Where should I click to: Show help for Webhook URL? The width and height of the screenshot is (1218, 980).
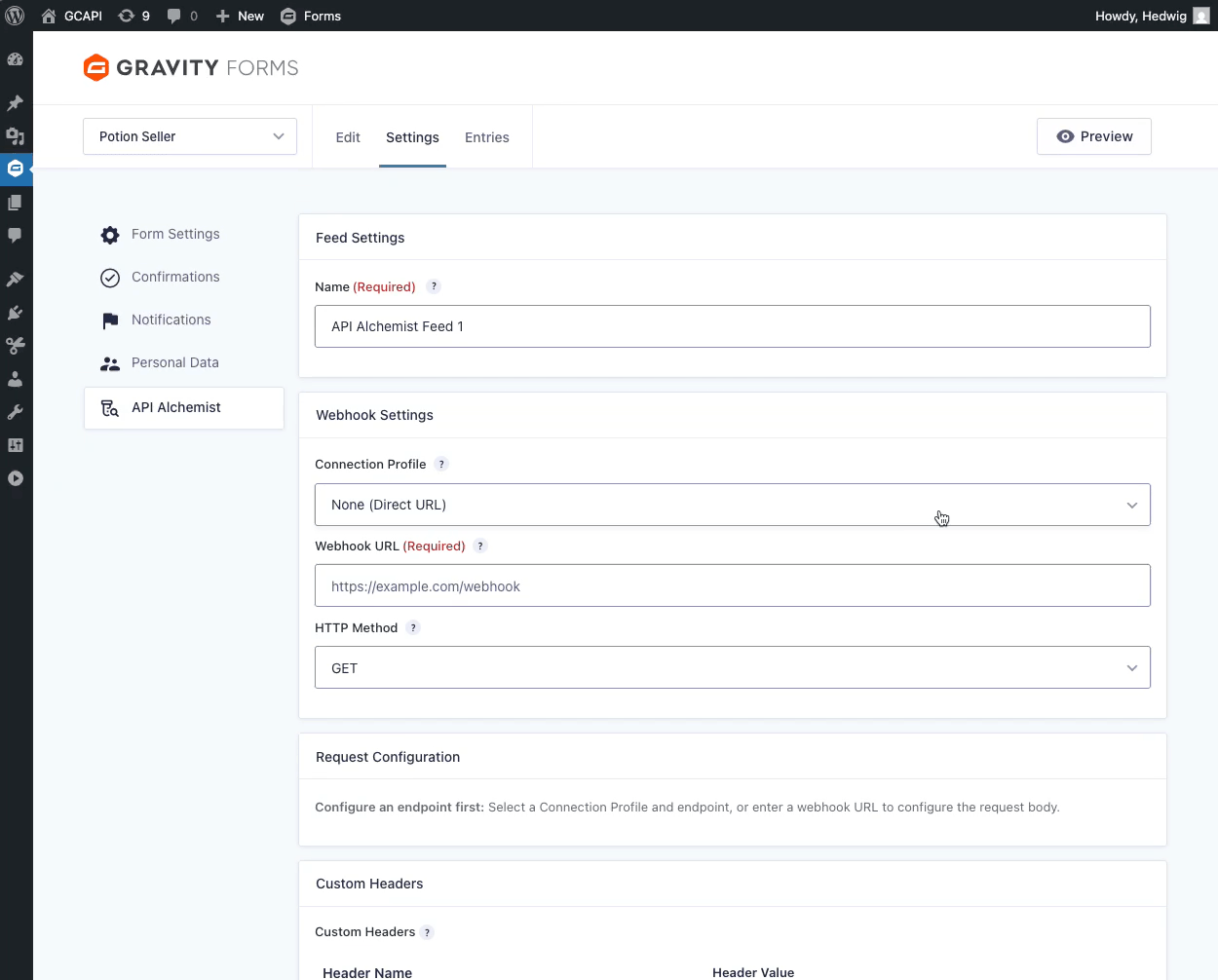coord(480,546)
